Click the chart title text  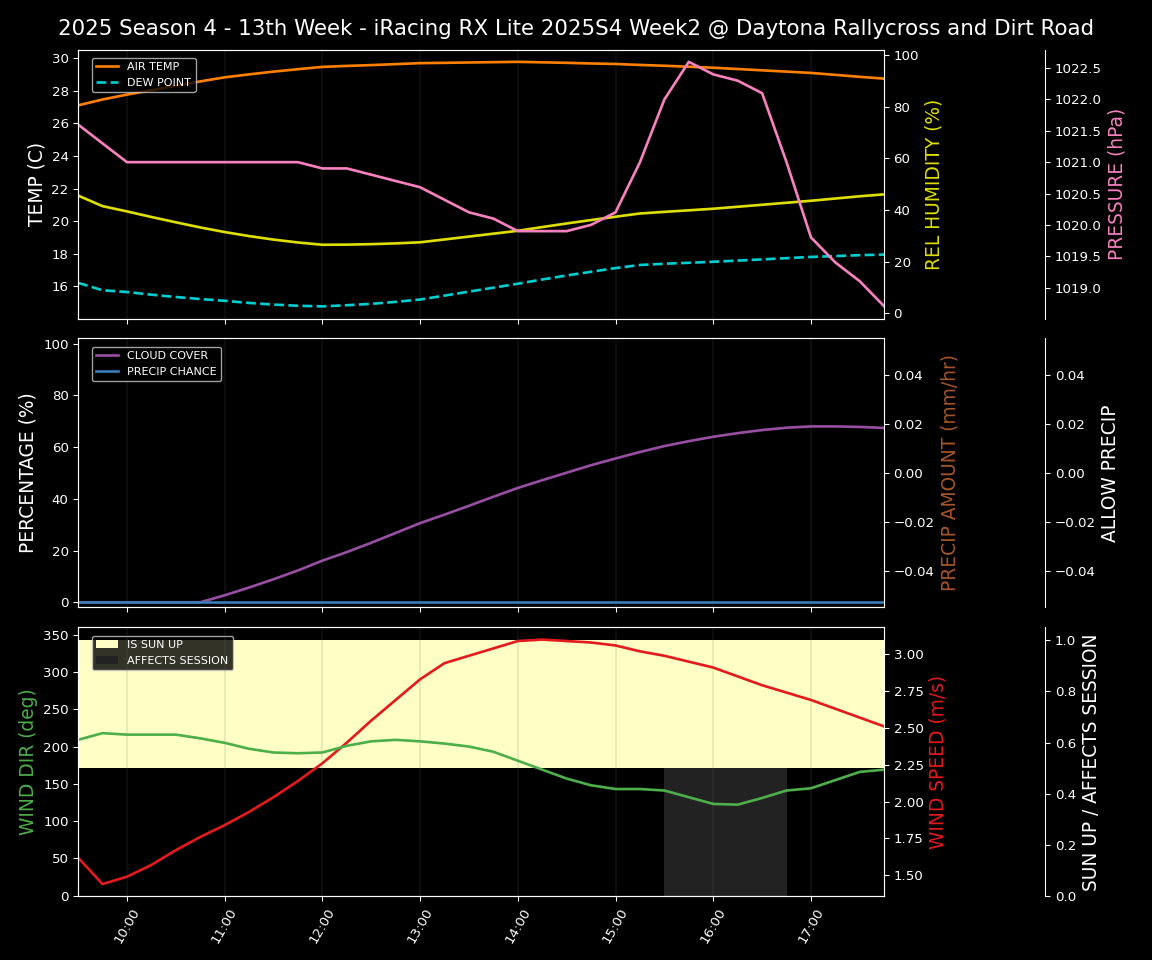(576, 28)
